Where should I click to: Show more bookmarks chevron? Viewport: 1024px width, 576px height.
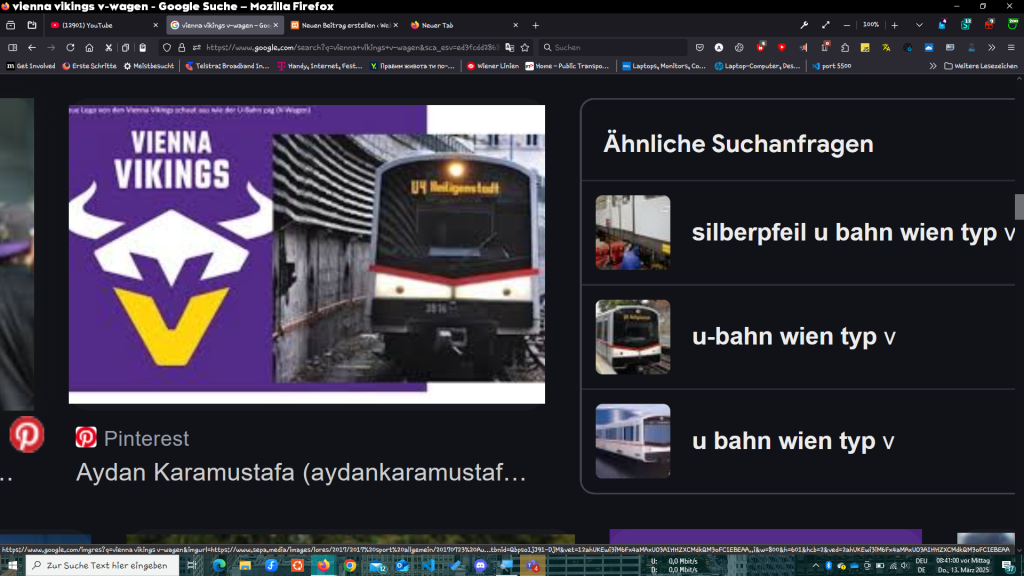pyautogui.click(x=933, y=66)
